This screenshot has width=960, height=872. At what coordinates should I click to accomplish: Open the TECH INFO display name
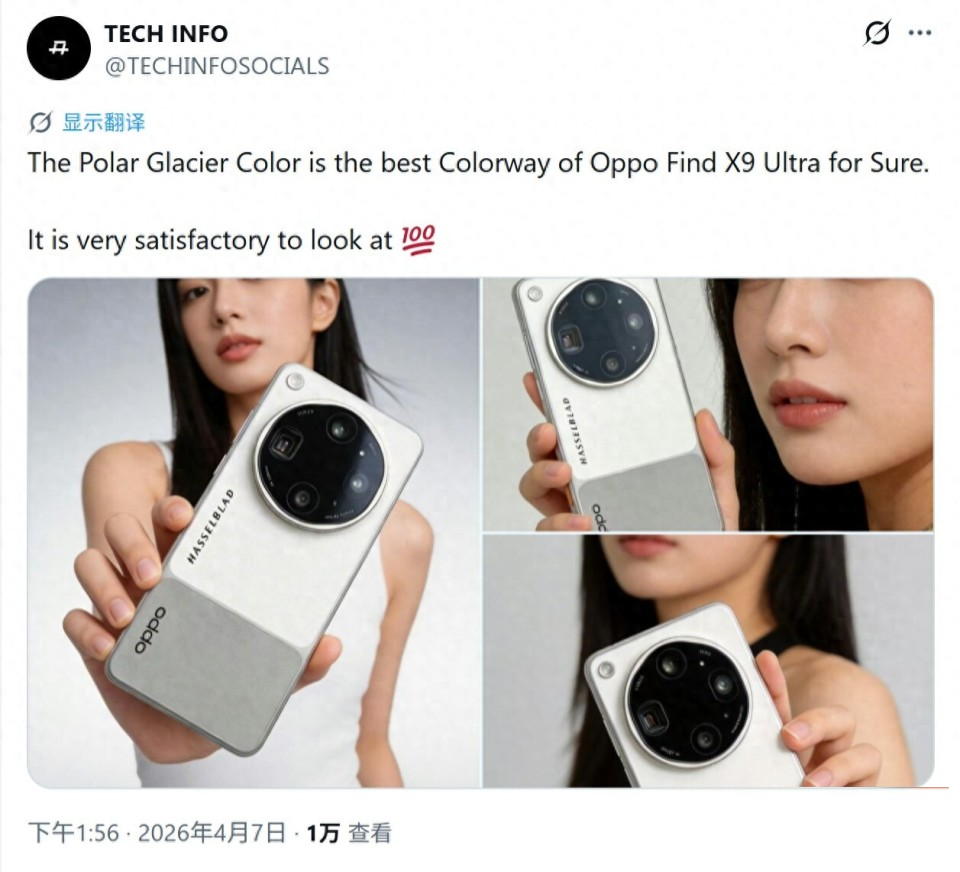(x=166, y=34)
